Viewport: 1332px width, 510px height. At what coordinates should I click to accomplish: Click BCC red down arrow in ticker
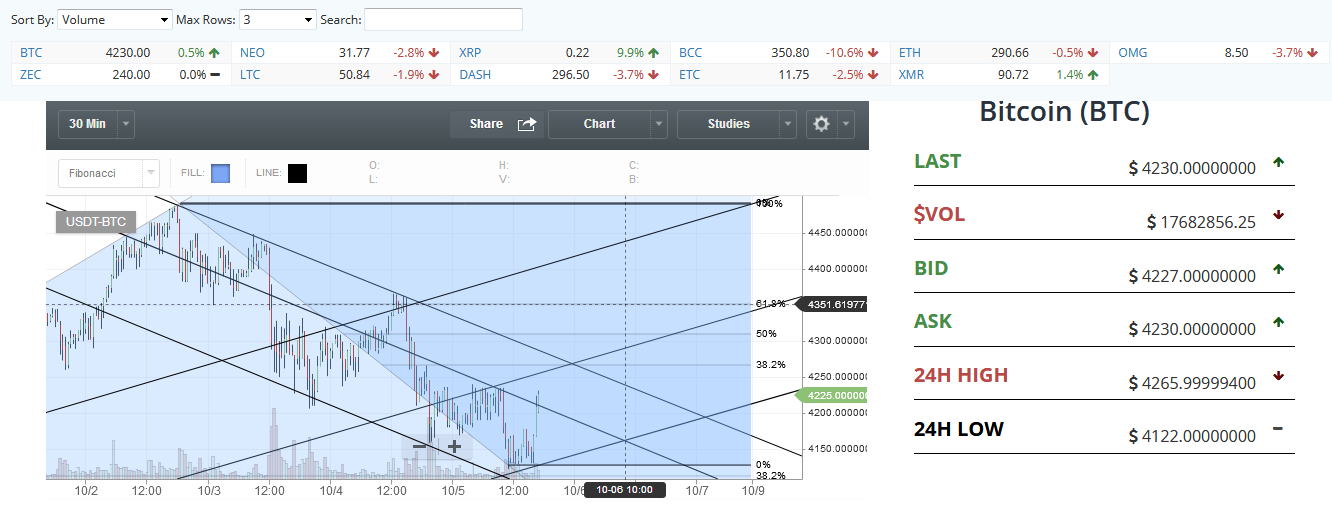click(873, 53)
